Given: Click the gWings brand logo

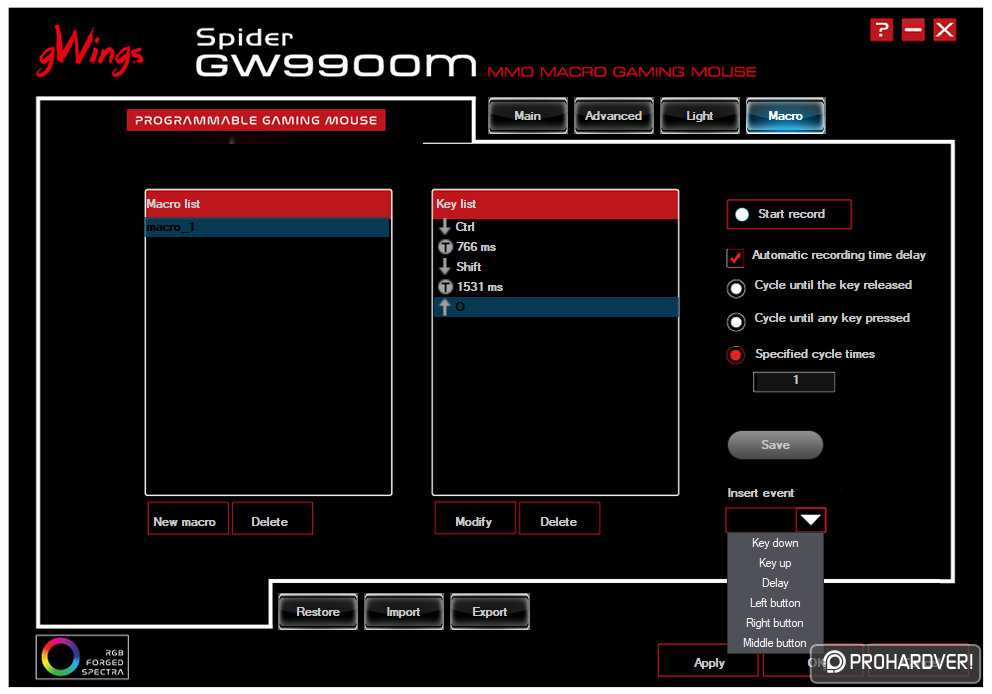Looking at the screenshot, I should coord(90,52).
